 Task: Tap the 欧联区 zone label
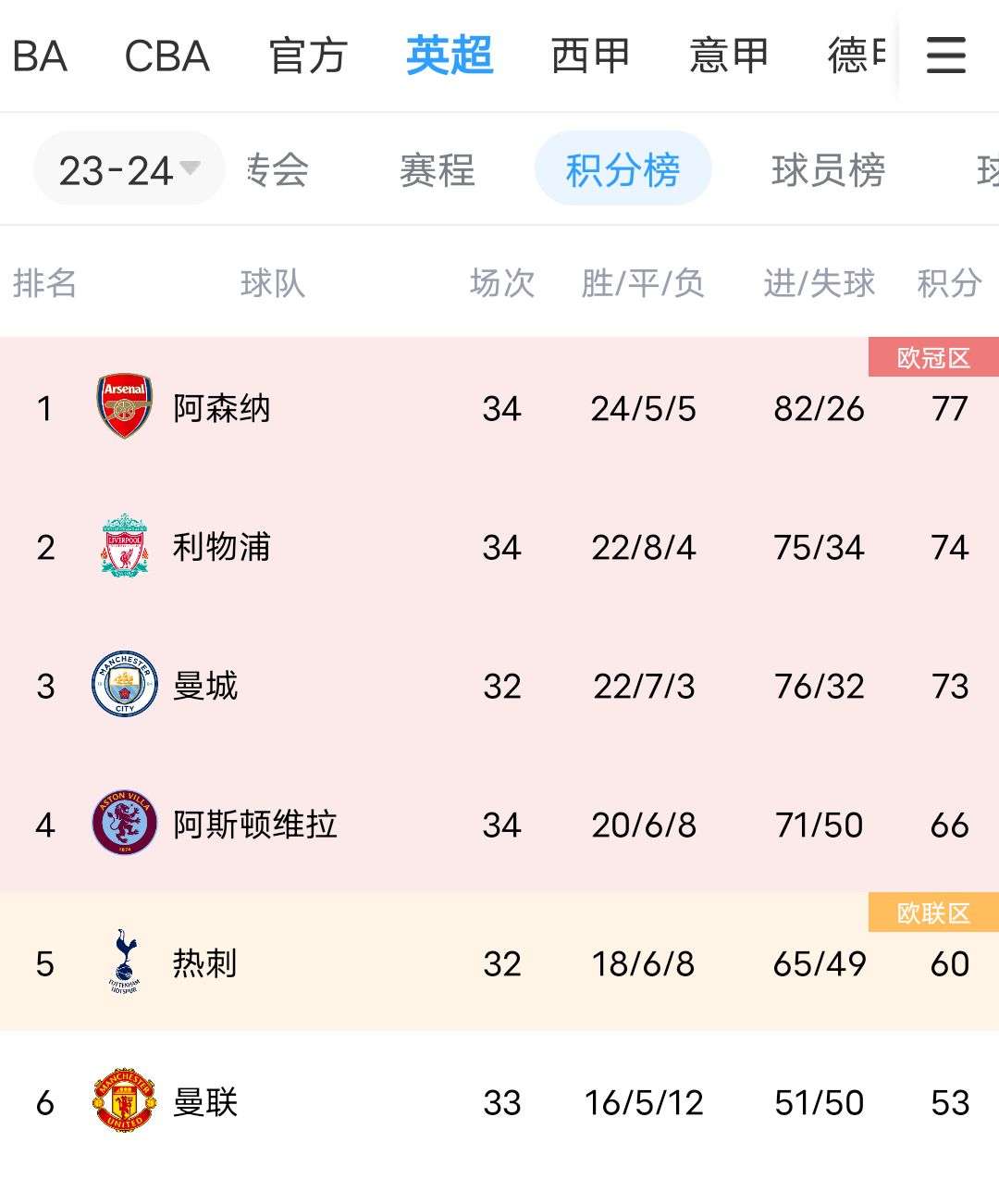tap(933, 912)
